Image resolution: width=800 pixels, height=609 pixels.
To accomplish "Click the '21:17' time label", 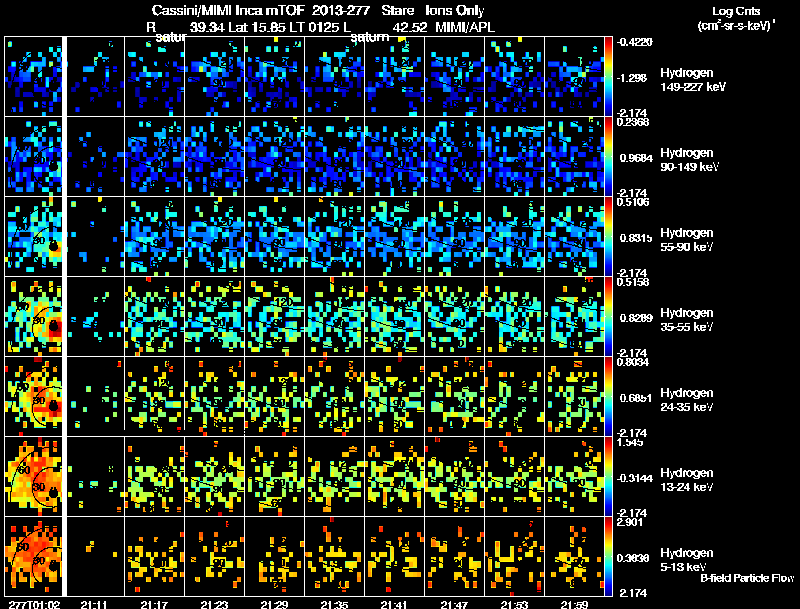I will coord(154,605).
